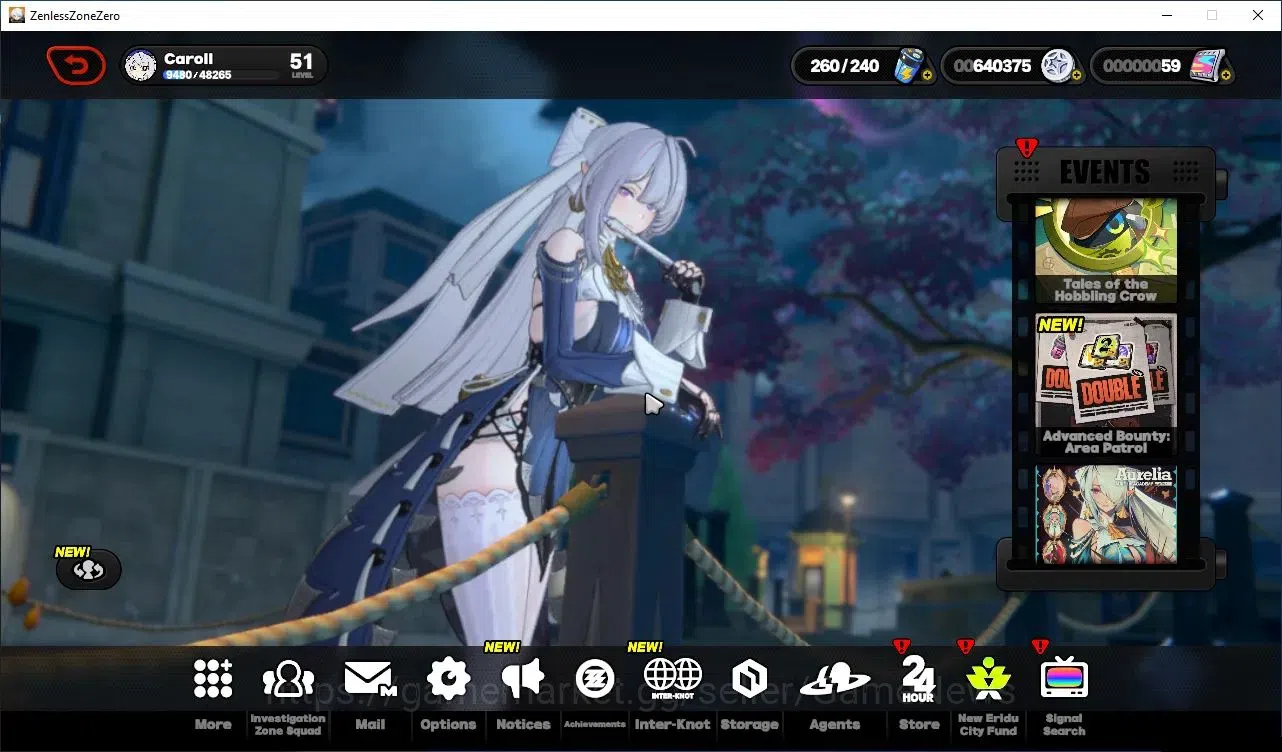The width and height of the screenshot is (1282, 752).
Task: Close the ZenlessZoneZero window
Action: point(1258,15)
